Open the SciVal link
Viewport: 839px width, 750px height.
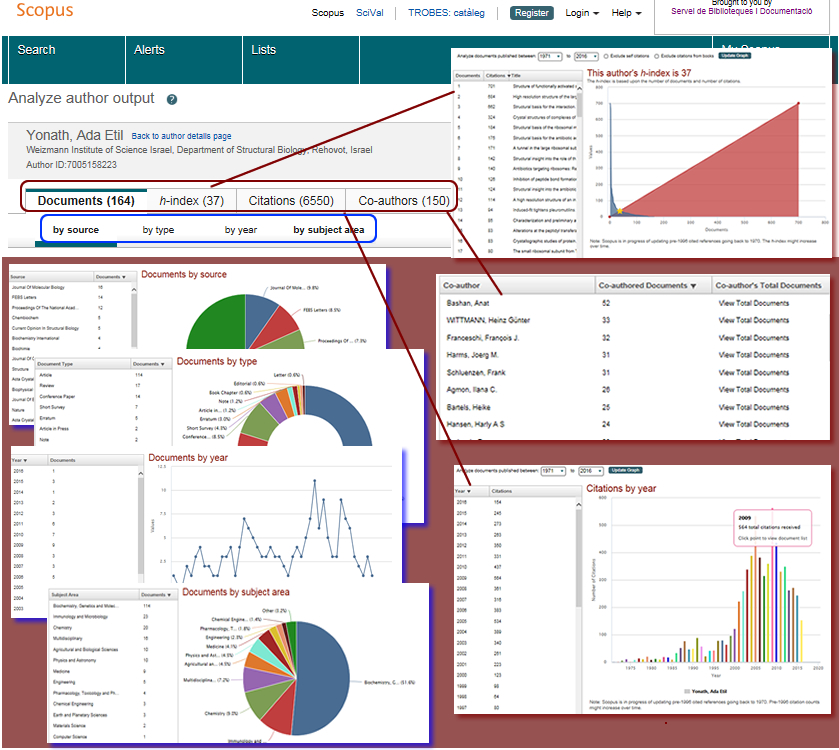point(370,13)
